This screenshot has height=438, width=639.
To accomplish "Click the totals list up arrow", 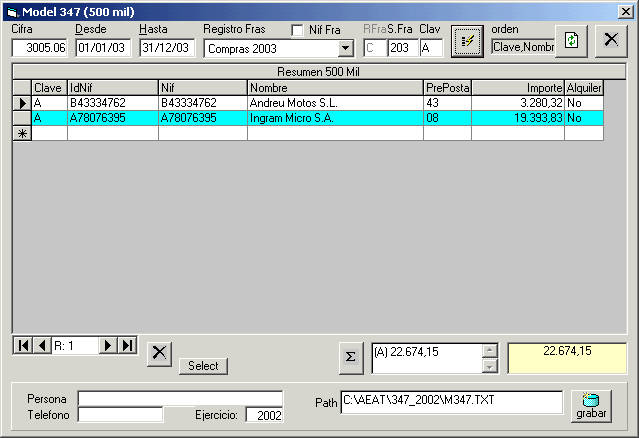I will click(489, 350).
